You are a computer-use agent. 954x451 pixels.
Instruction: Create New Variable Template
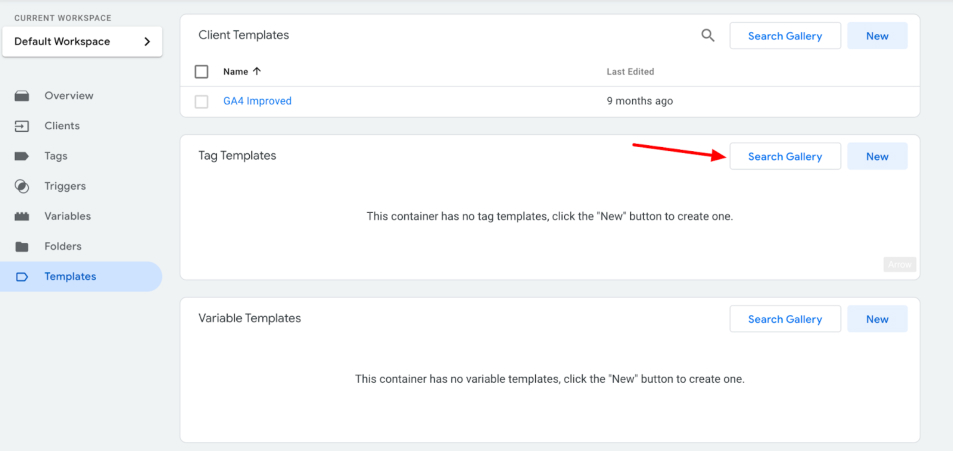(x=877, y=319)
